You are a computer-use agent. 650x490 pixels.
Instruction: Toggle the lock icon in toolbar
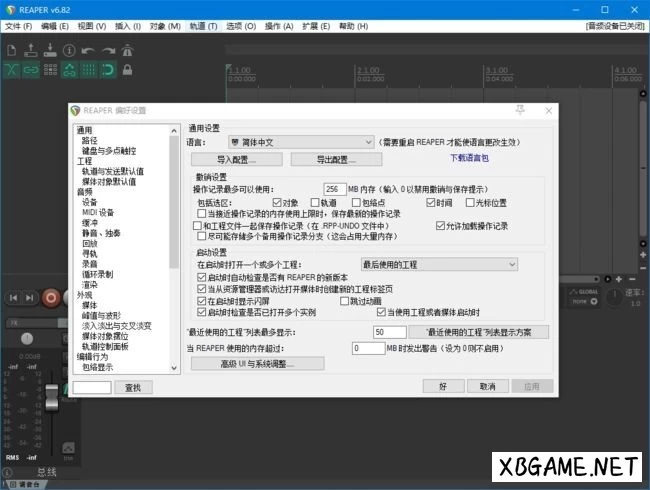(x=128, y=70)
